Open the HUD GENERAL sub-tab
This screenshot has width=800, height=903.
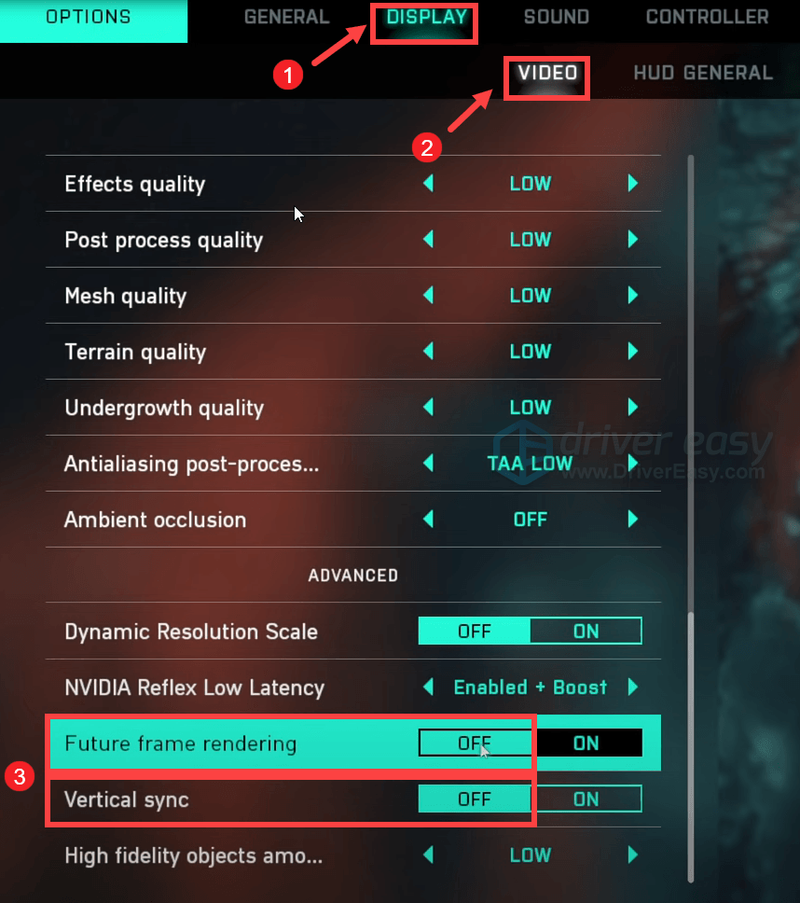(703, 73)
